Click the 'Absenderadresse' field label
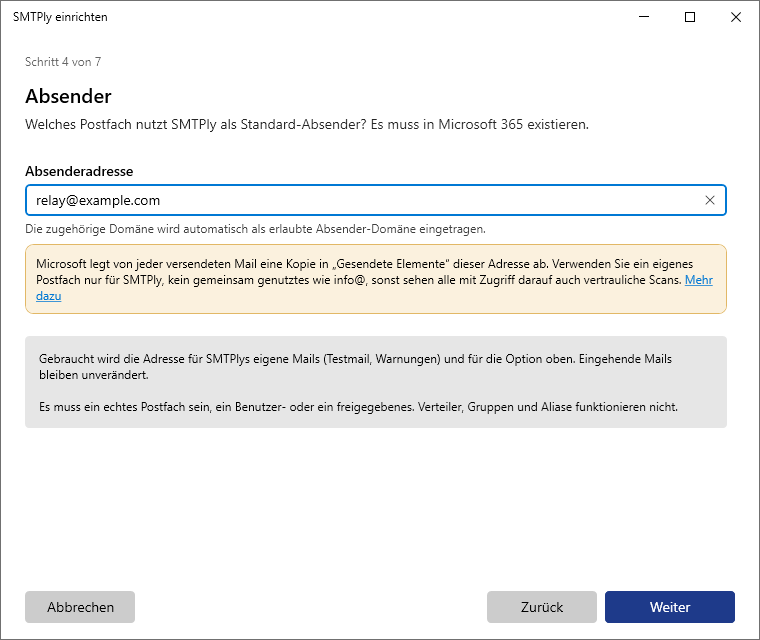 [79, 171]
